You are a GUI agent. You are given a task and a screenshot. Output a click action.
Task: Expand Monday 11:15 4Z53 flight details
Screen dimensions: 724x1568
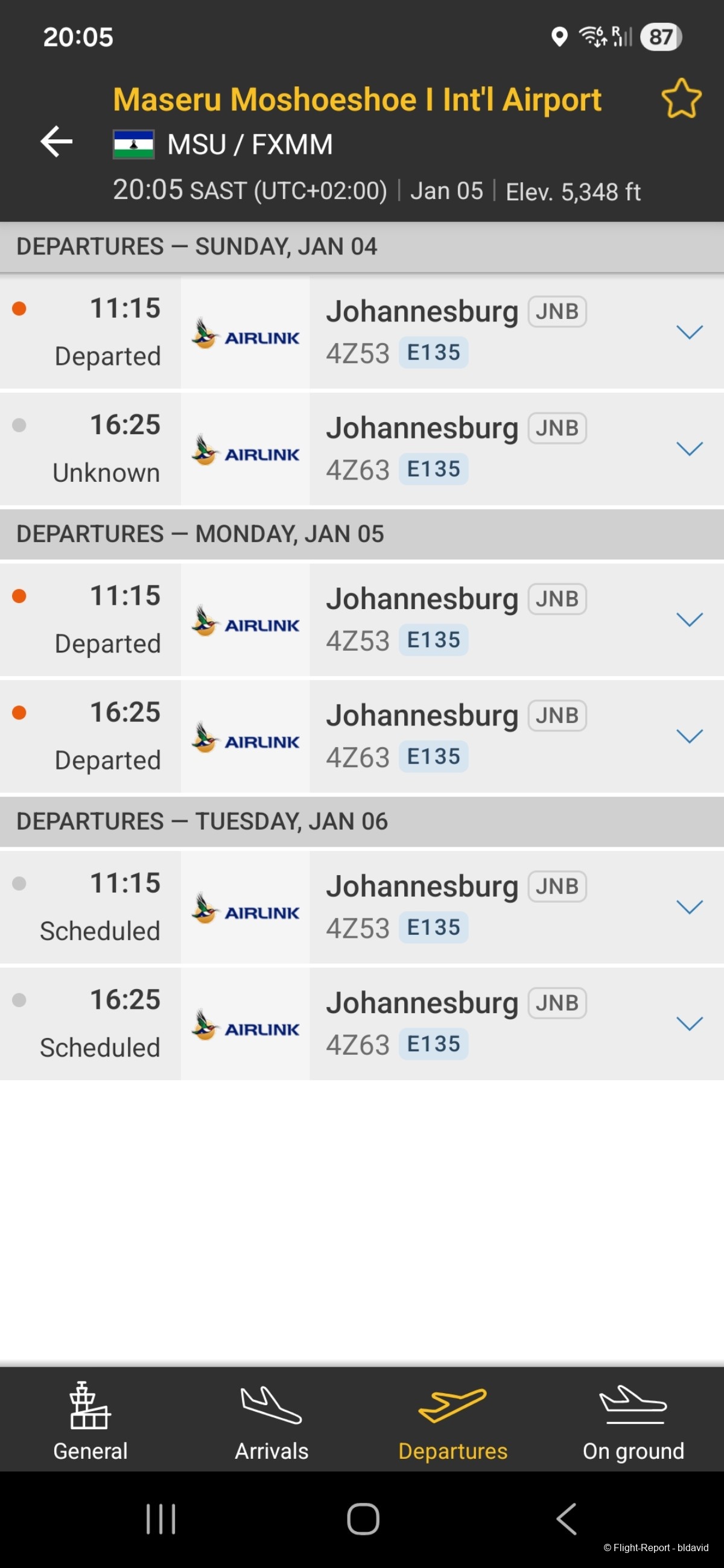coord(689,619)
